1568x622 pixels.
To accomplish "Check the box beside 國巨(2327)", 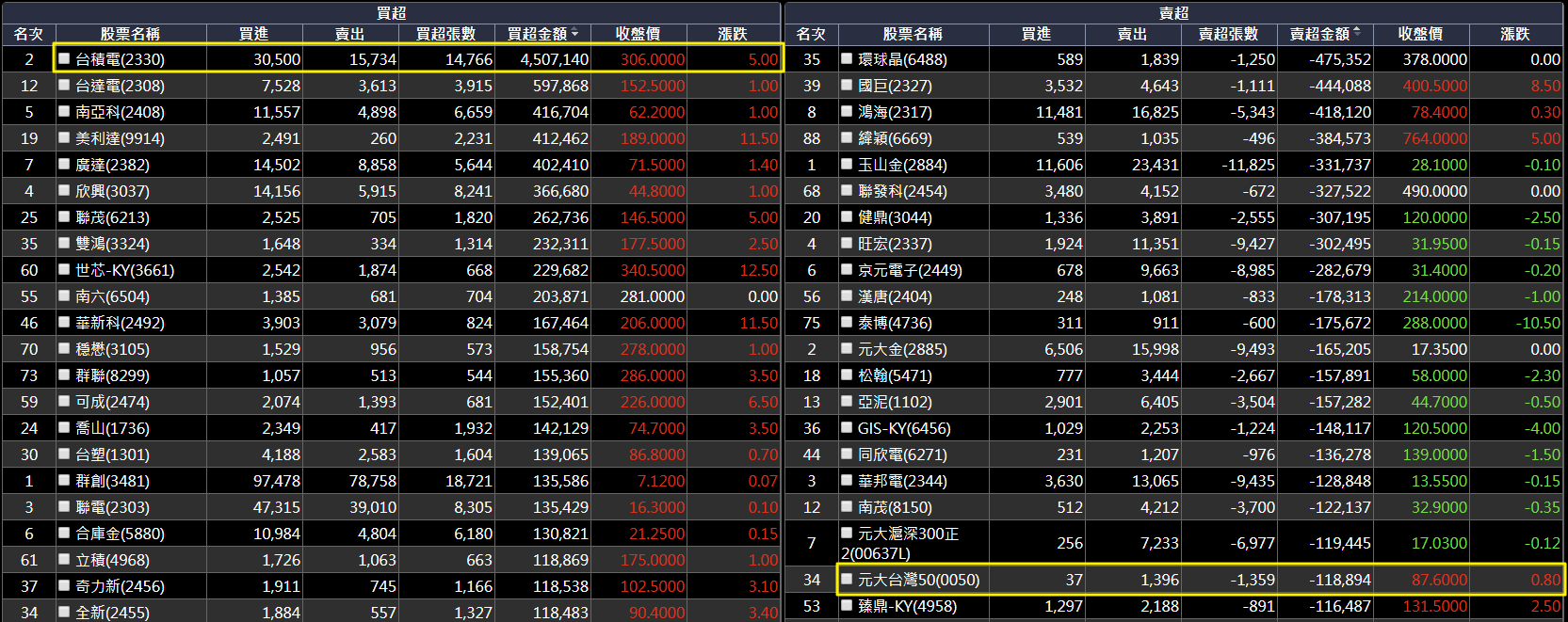I will [847, 85].
